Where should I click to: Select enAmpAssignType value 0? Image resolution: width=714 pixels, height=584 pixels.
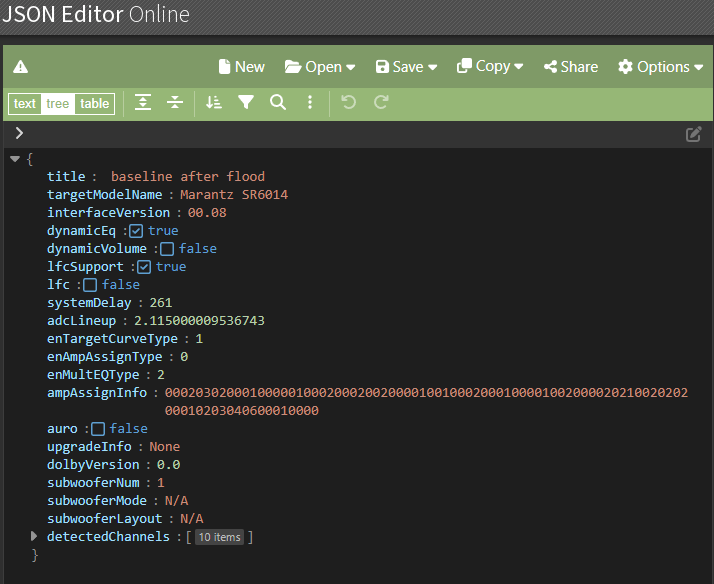pos(184,356)
